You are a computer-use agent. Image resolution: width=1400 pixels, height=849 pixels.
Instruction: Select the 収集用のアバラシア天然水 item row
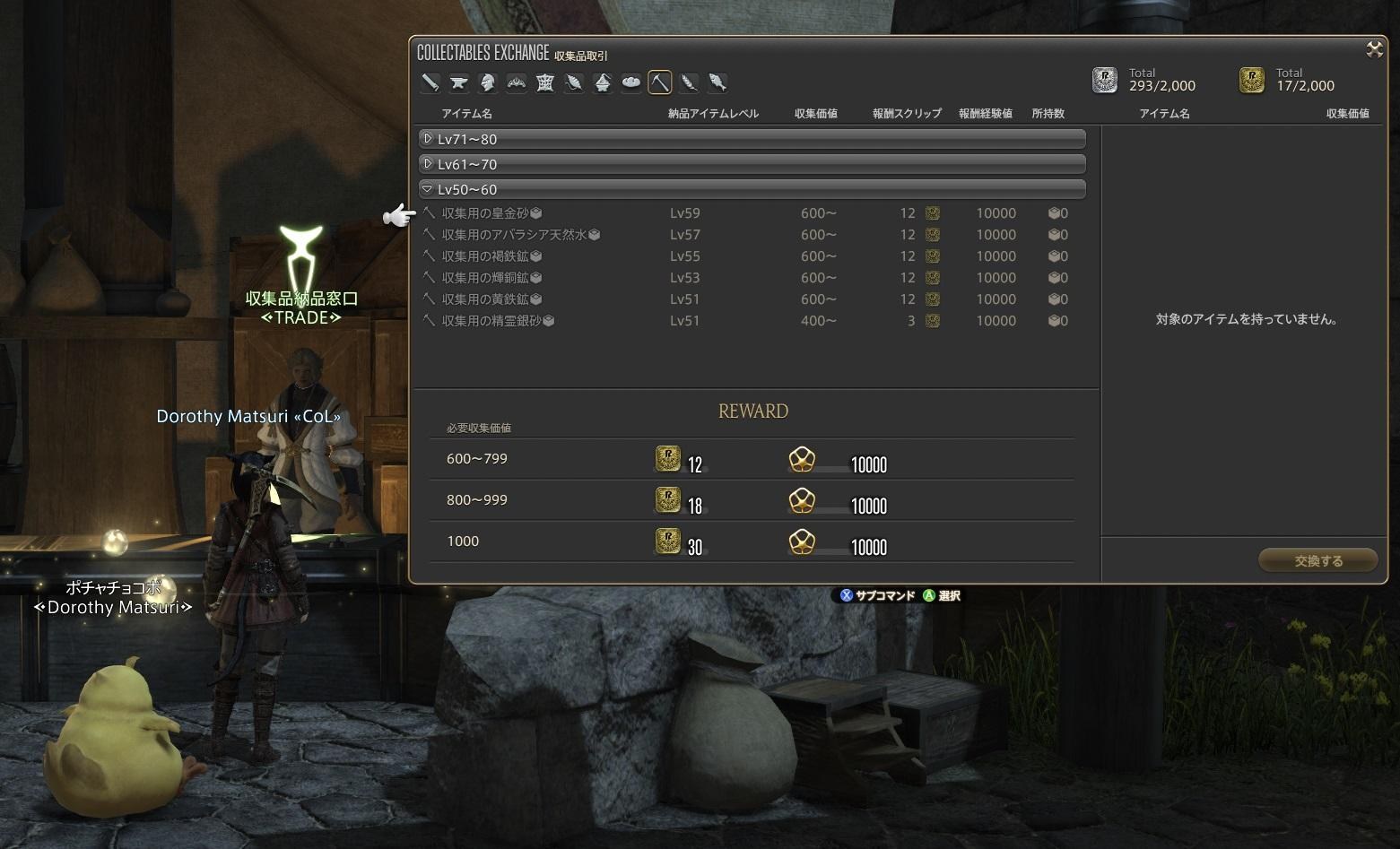click(752, 235)
